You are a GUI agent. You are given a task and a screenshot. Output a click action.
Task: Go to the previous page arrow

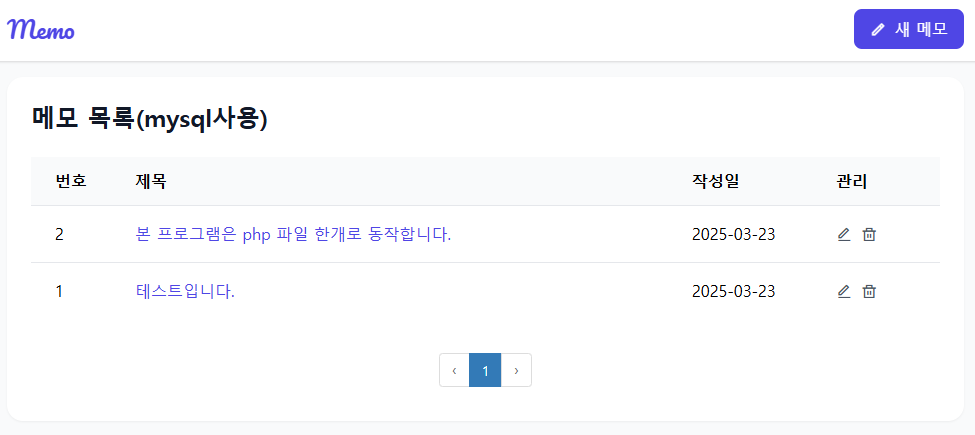click(454, 370)
